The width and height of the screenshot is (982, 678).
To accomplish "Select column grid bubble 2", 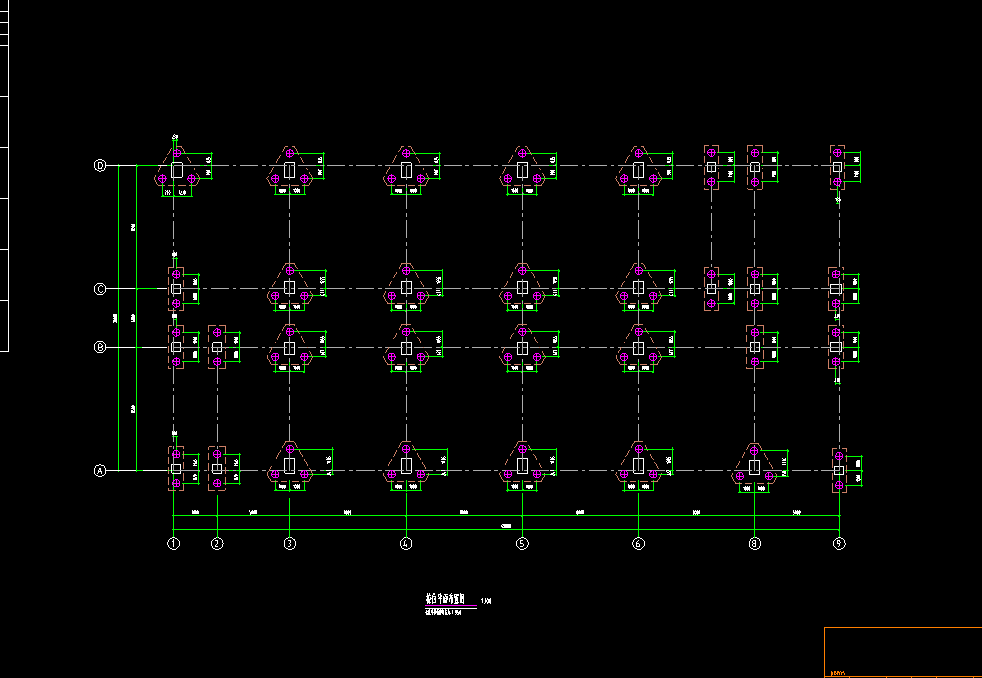I will [x=217, y=544].
